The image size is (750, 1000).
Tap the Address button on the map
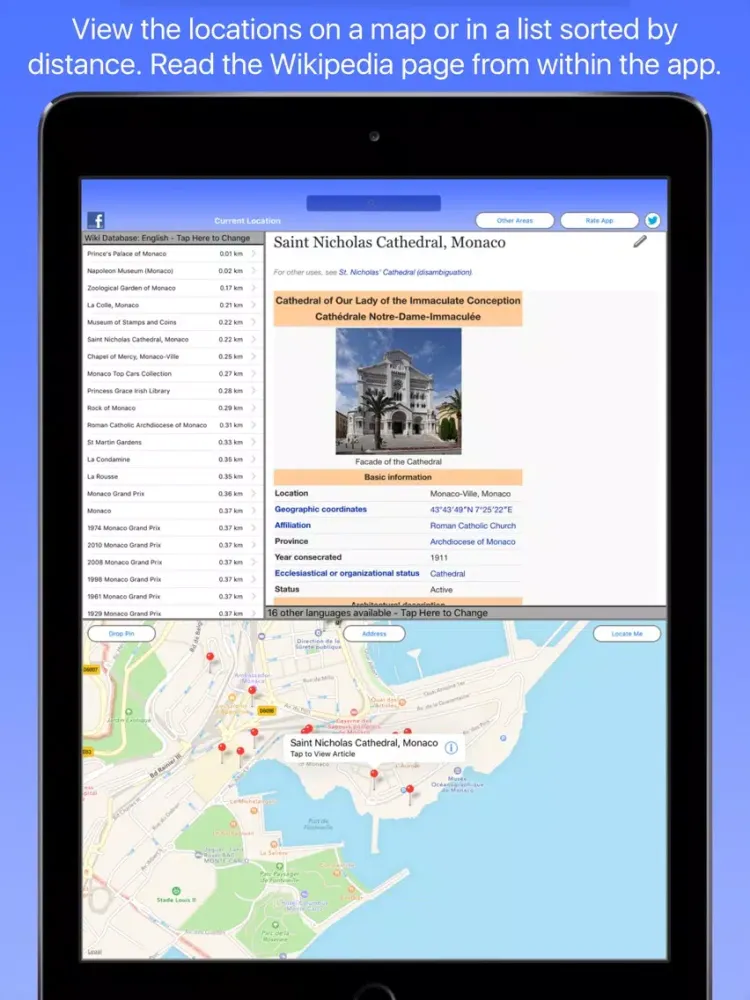point(374,633)
